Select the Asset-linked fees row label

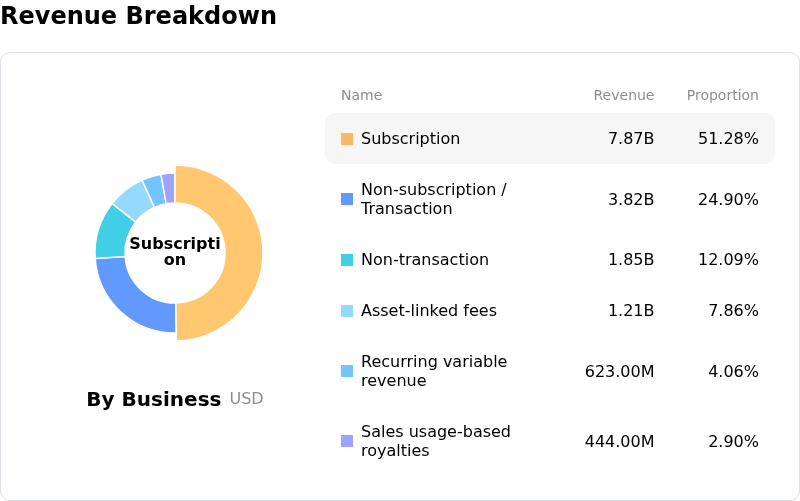pyautogui.click(x=428, y=311)
